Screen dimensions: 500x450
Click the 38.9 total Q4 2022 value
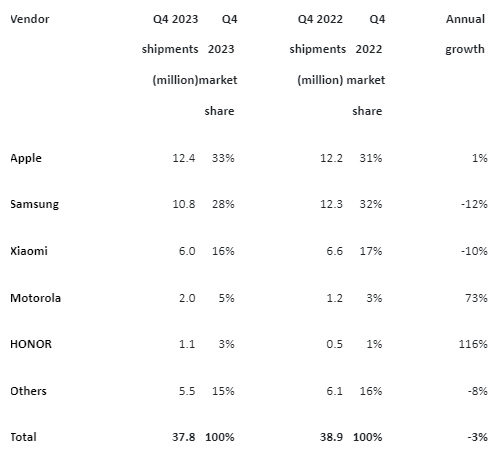(331, 437)
